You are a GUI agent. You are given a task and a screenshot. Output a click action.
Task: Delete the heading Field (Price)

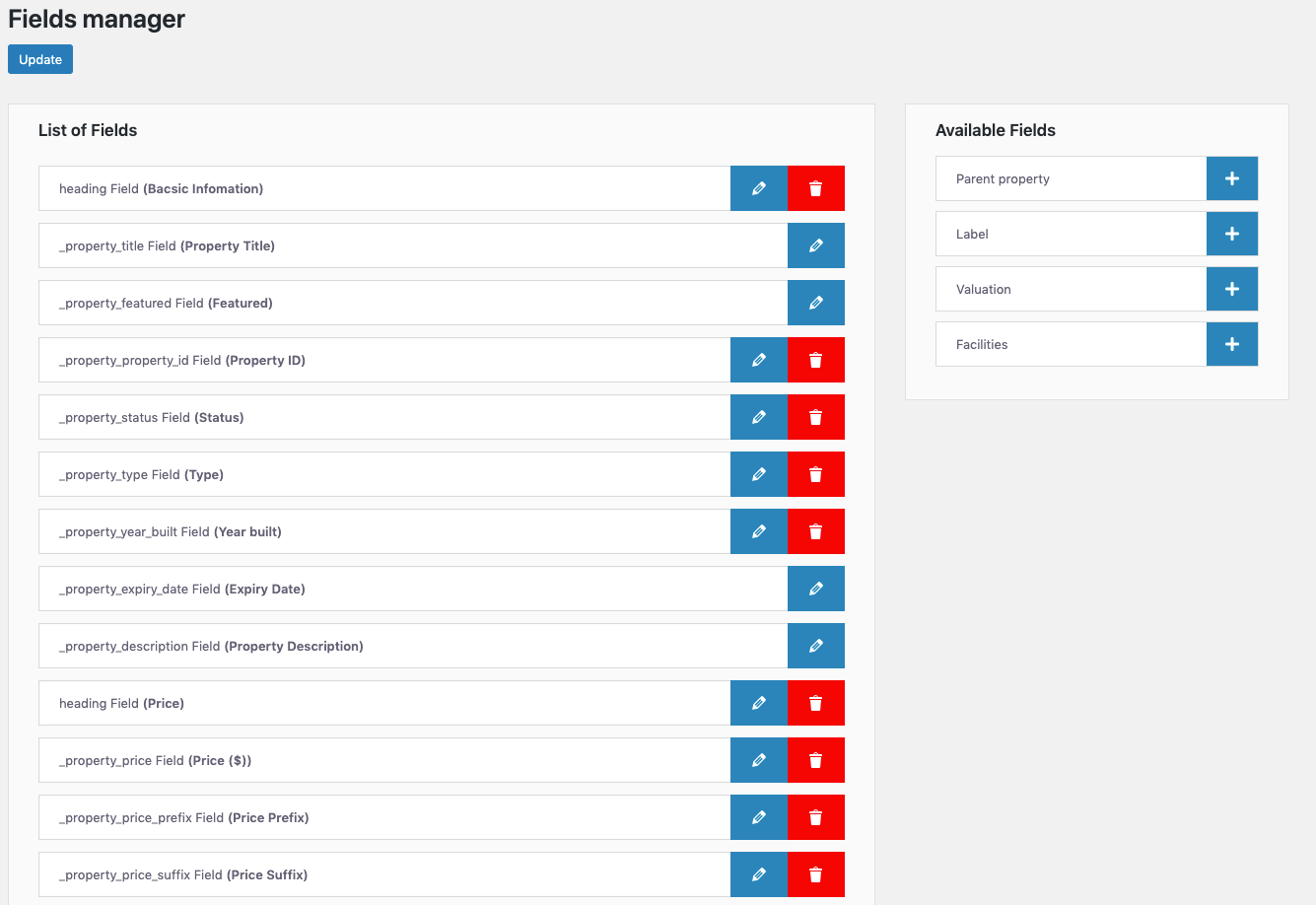click(815, 703)
